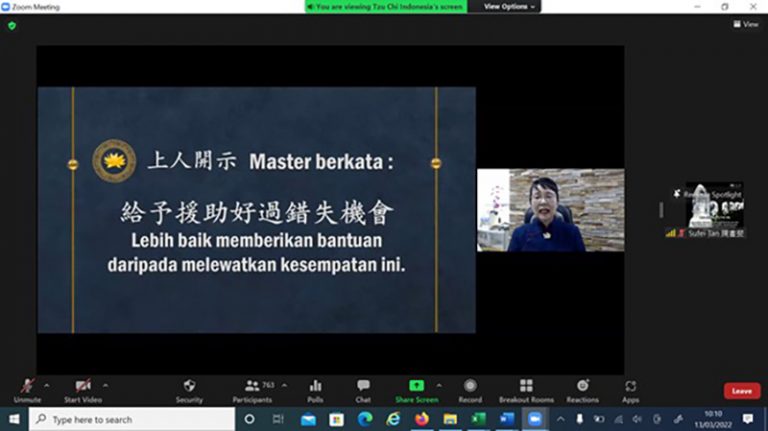This screenshot has height=431, width=768.
Task: Open the Security options
Action: tap(189, 386)
